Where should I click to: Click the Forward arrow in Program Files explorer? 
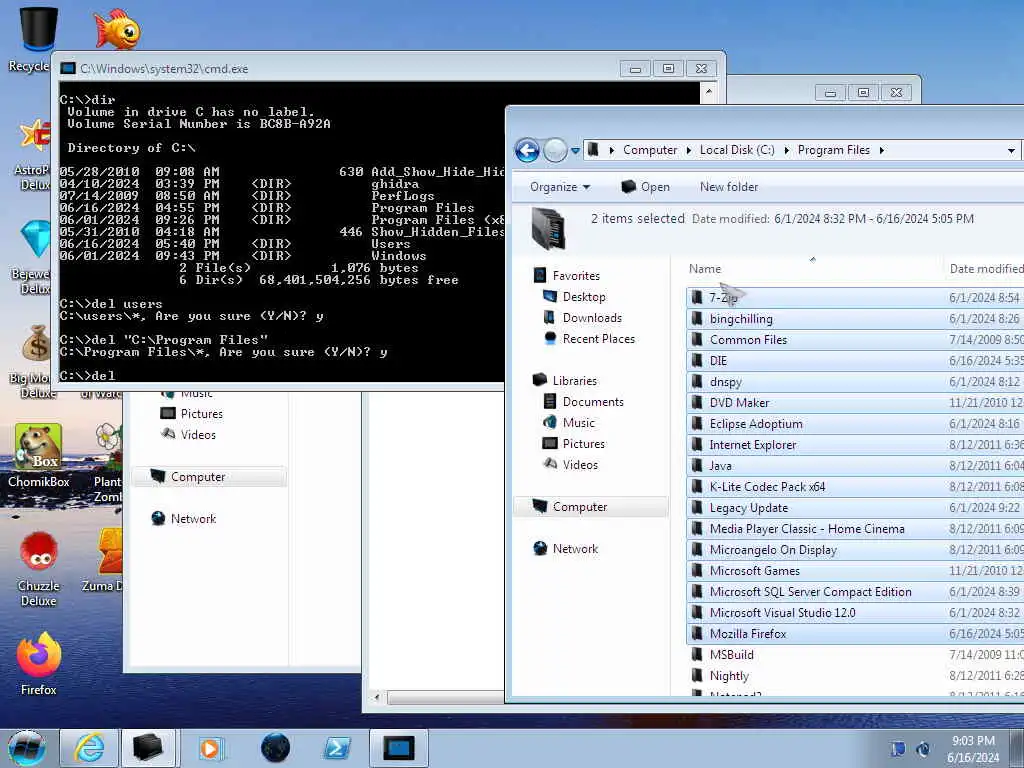(555, 150)
